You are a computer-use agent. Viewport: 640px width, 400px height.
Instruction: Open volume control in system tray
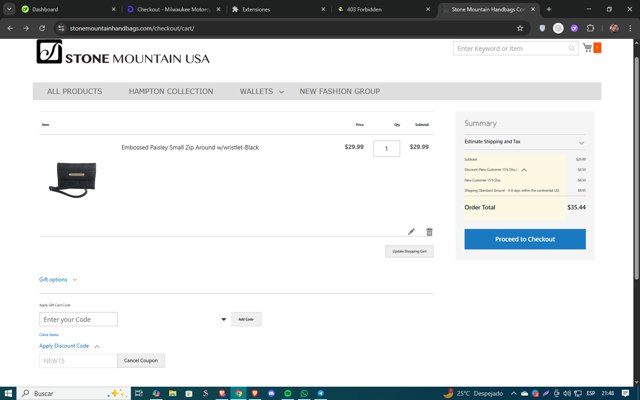[567, 393]
